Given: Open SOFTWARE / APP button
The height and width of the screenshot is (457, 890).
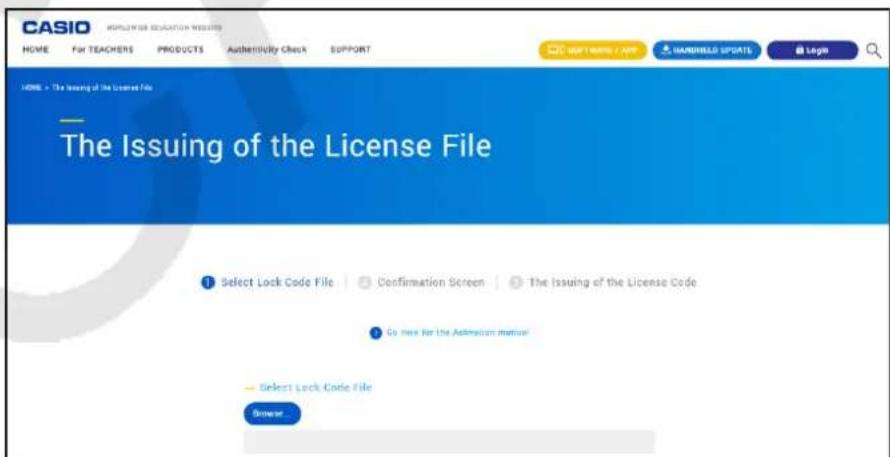Looking at the screenshot, I should (x=593, y=51).
